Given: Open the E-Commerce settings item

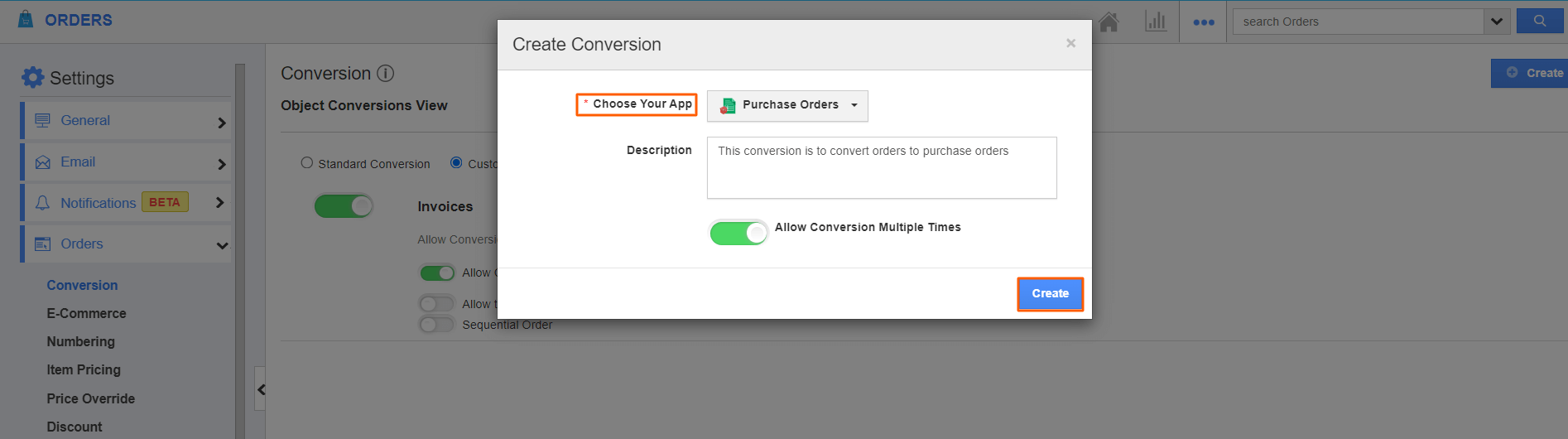Looking at the screenshot, I should (x=86, y=313).
